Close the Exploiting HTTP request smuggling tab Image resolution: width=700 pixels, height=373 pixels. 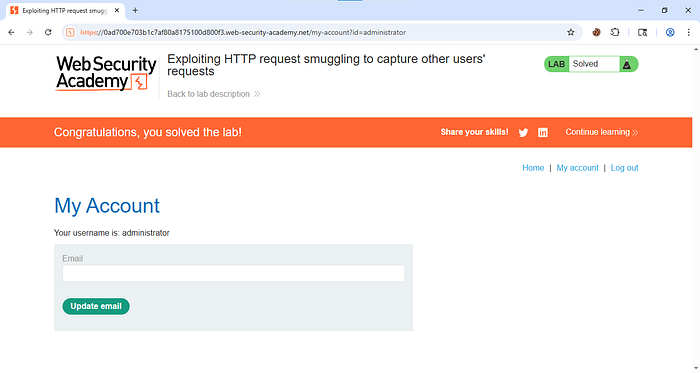pos(117,10)
